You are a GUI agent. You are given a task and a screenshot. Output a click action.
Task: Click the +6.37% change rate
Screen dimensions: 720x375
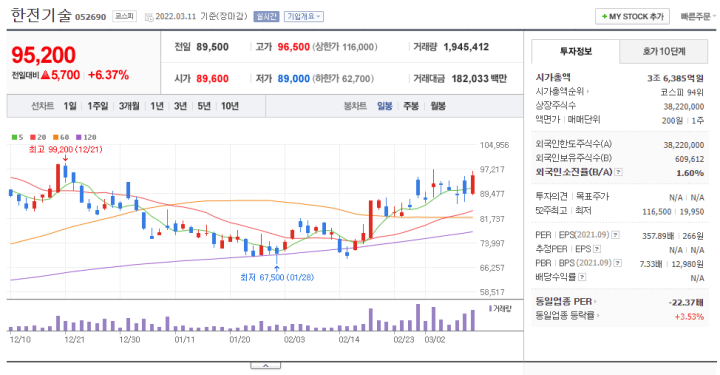pyautogui.click(x=108, y=75)
